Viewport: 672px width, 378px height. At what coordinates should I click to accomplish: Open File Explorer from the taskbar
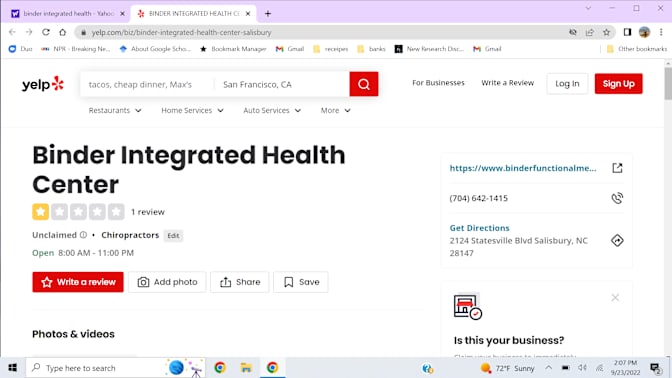coord(246,368)
